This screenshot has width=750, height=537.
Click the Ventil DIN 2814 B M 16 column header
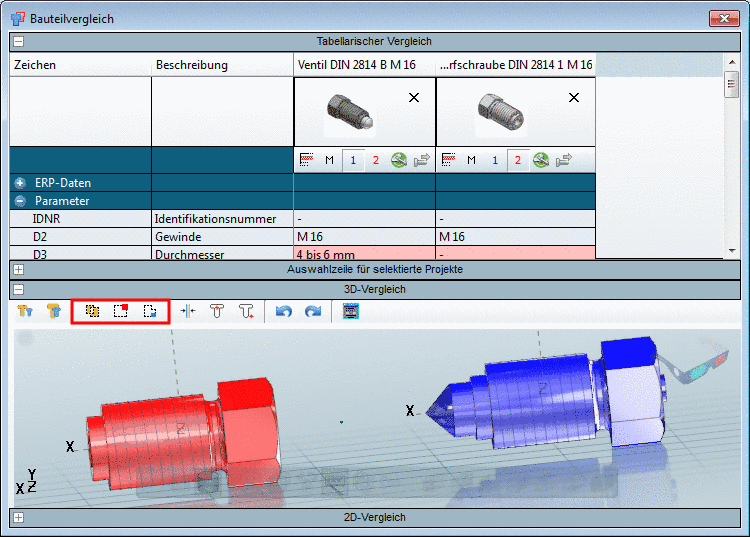tap(364, 65)
